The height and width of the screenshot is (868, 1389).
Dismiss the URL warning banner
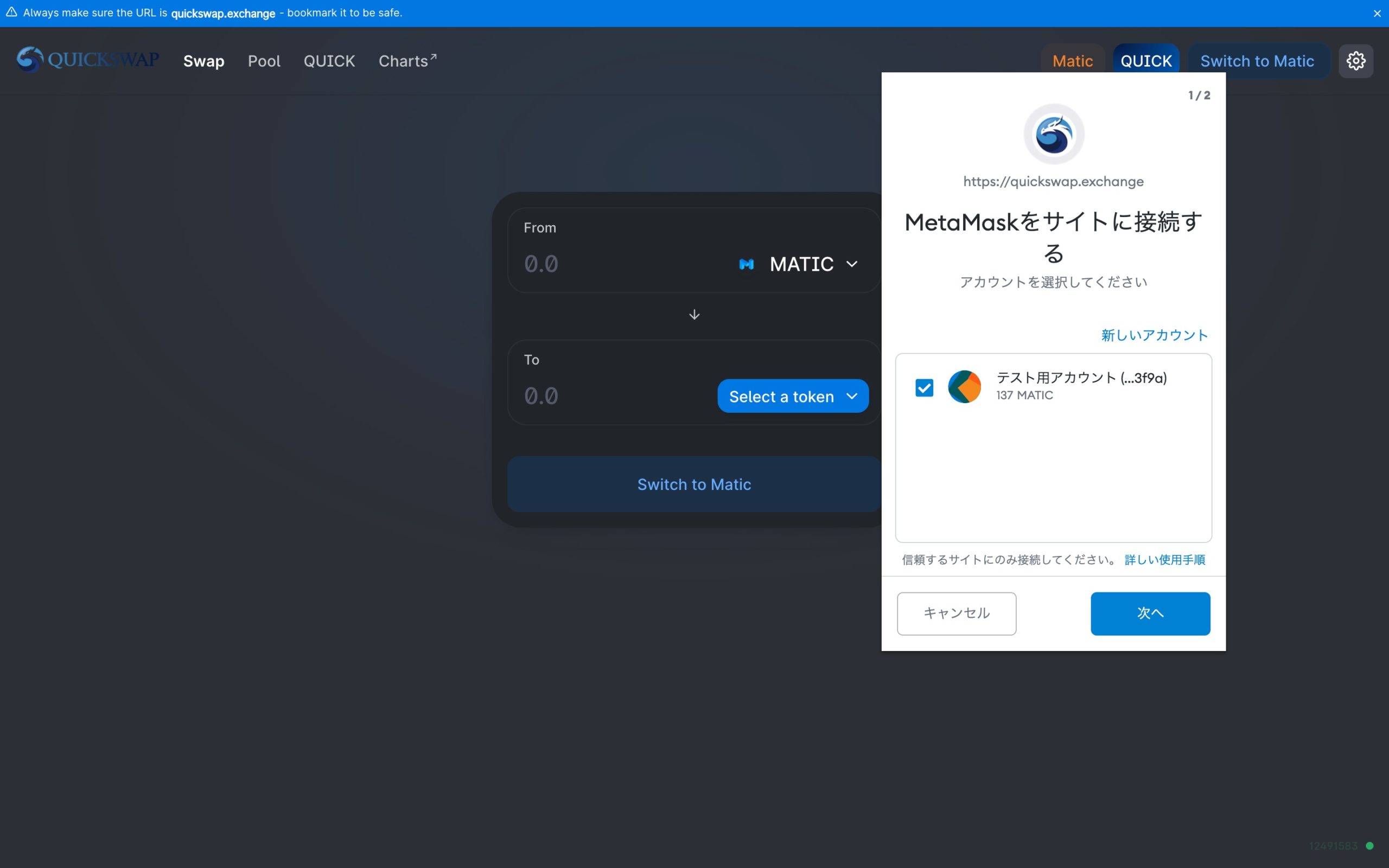1377,13
